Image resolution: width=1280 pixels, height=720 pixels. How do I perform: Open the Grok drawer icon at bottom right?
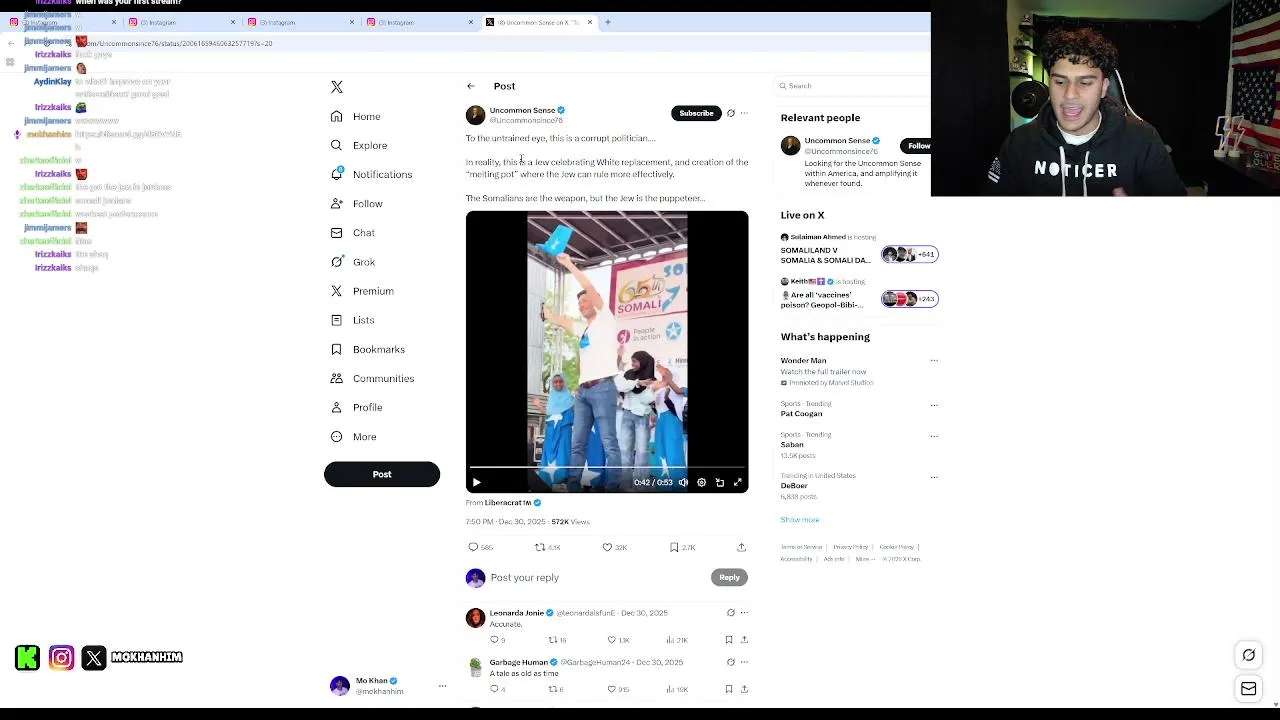(1249, 655)
